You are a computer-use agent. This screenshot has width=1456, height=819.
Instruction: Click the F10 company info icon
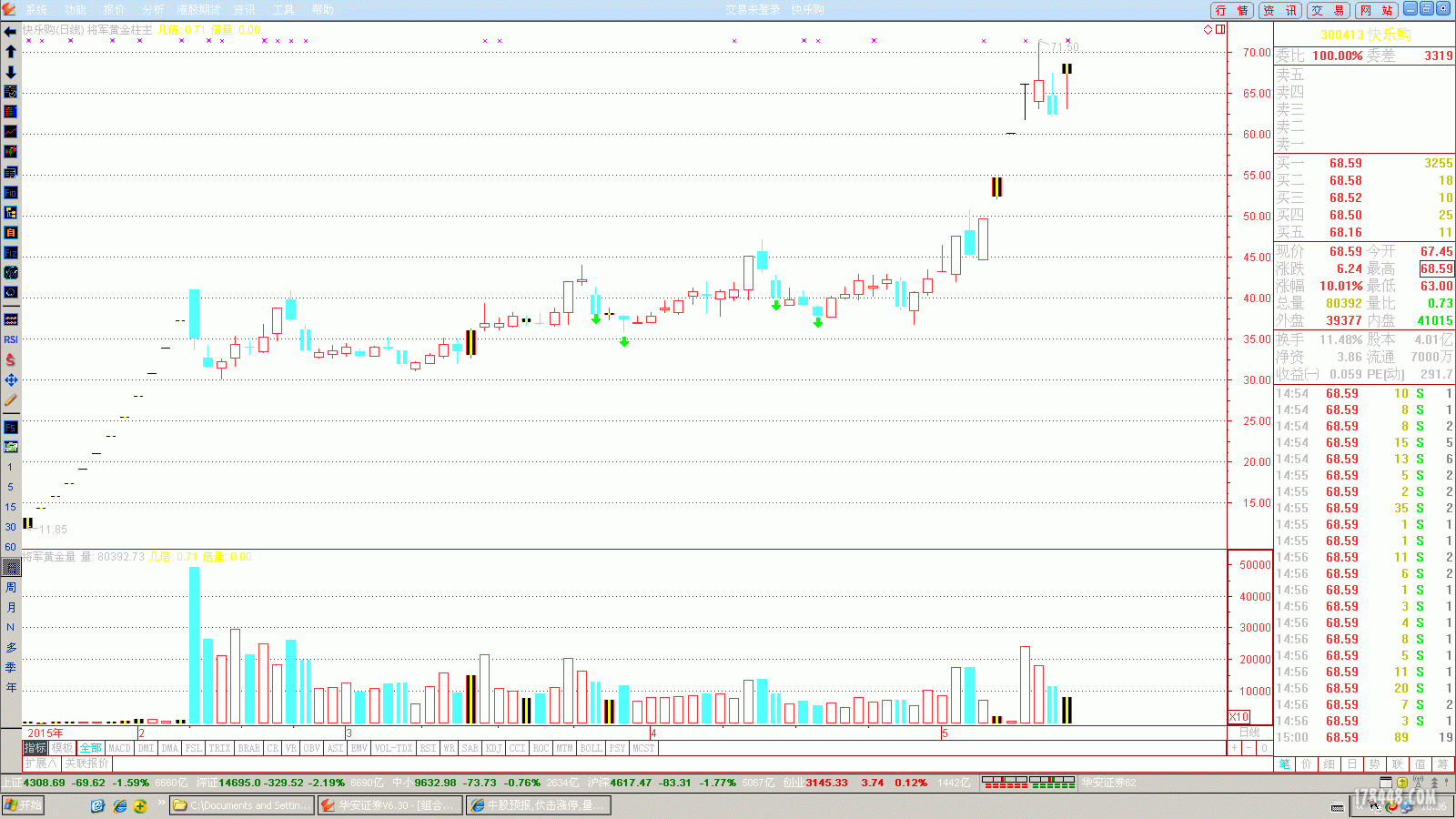10,192
